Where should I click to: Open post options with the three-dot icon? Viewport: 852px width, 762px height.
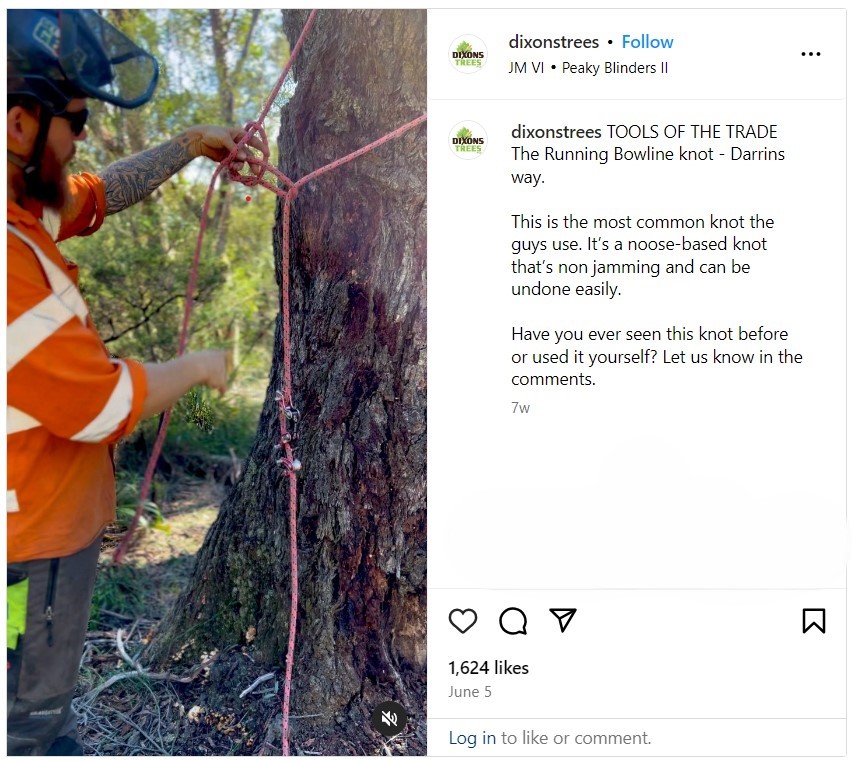coord(811,53)
